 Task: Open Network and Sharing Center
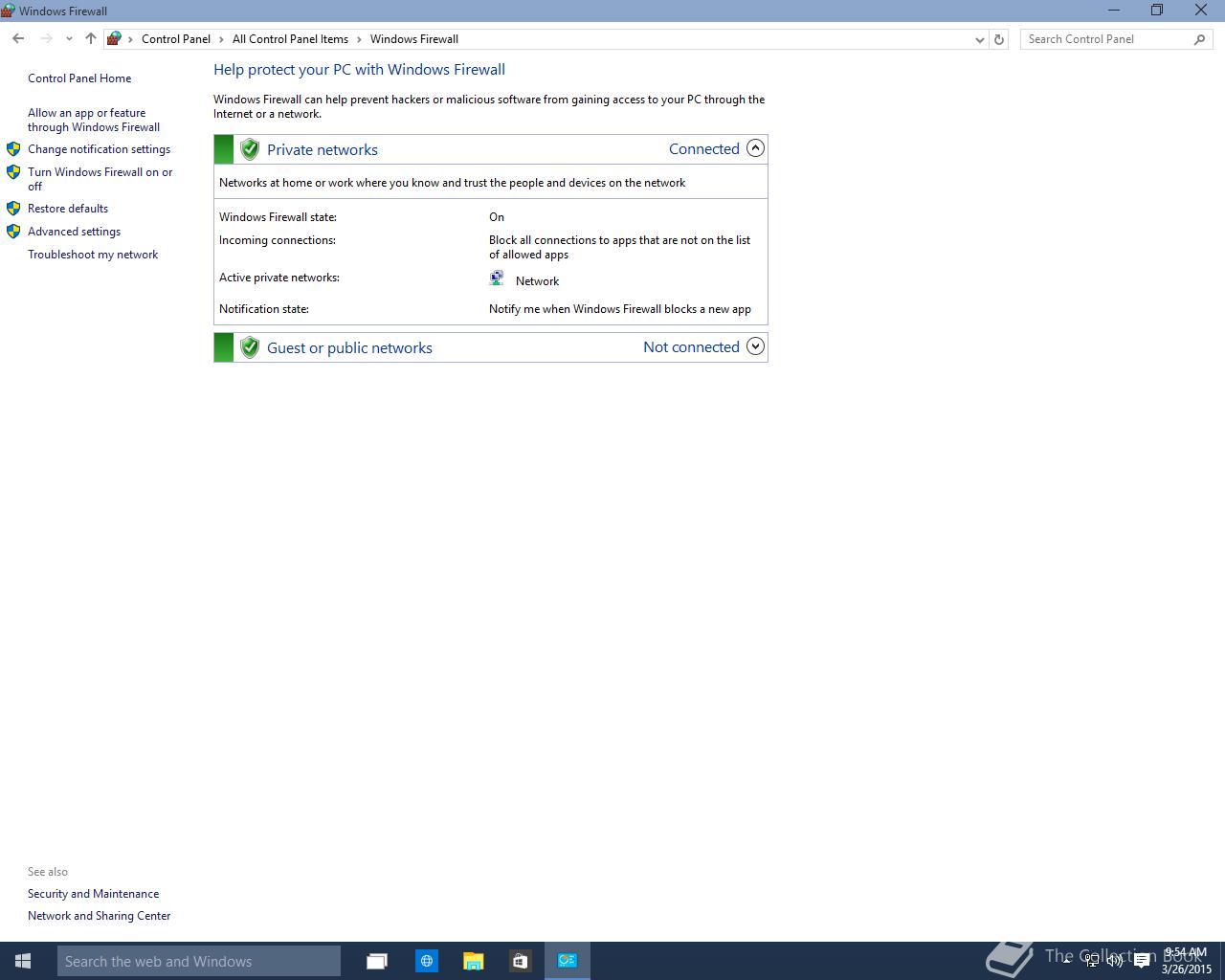(100, 916)
